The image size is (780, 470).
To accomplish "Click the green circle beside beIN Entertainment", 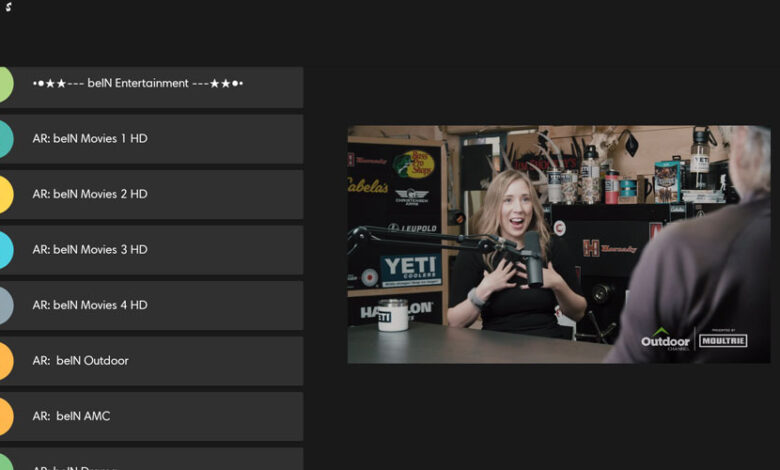I will point(5,84).
